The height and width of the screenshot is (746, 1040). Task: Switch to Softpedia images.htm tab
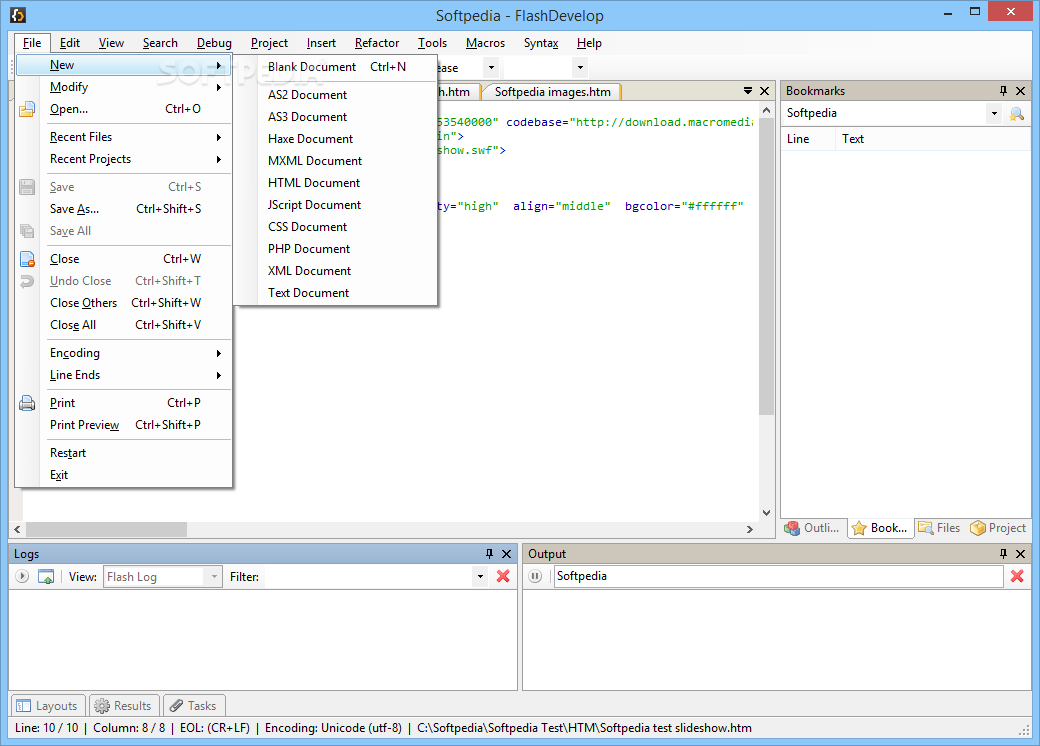[x=552, y=92]
